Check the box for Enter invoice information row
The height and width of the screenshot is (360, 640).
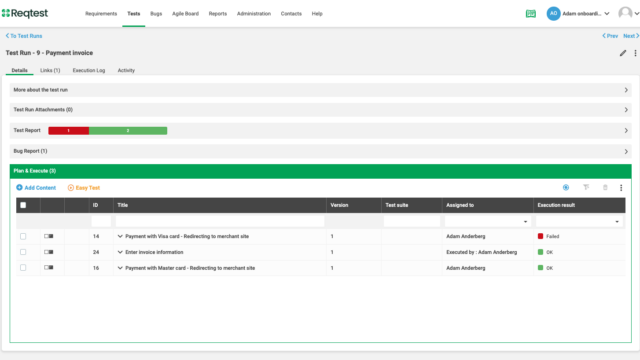(23, 252)
